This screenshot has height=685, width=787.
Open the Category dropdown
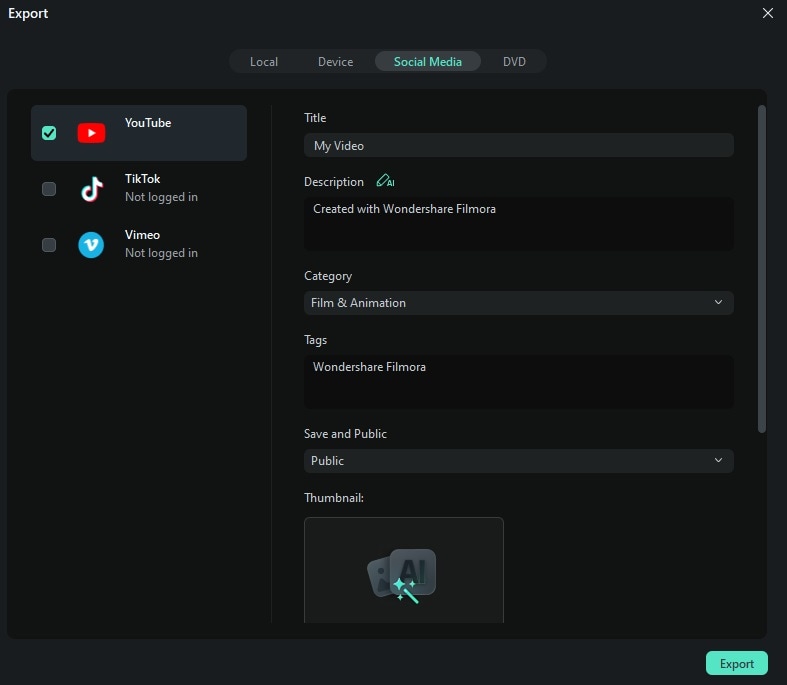click(x=518, y=303)
